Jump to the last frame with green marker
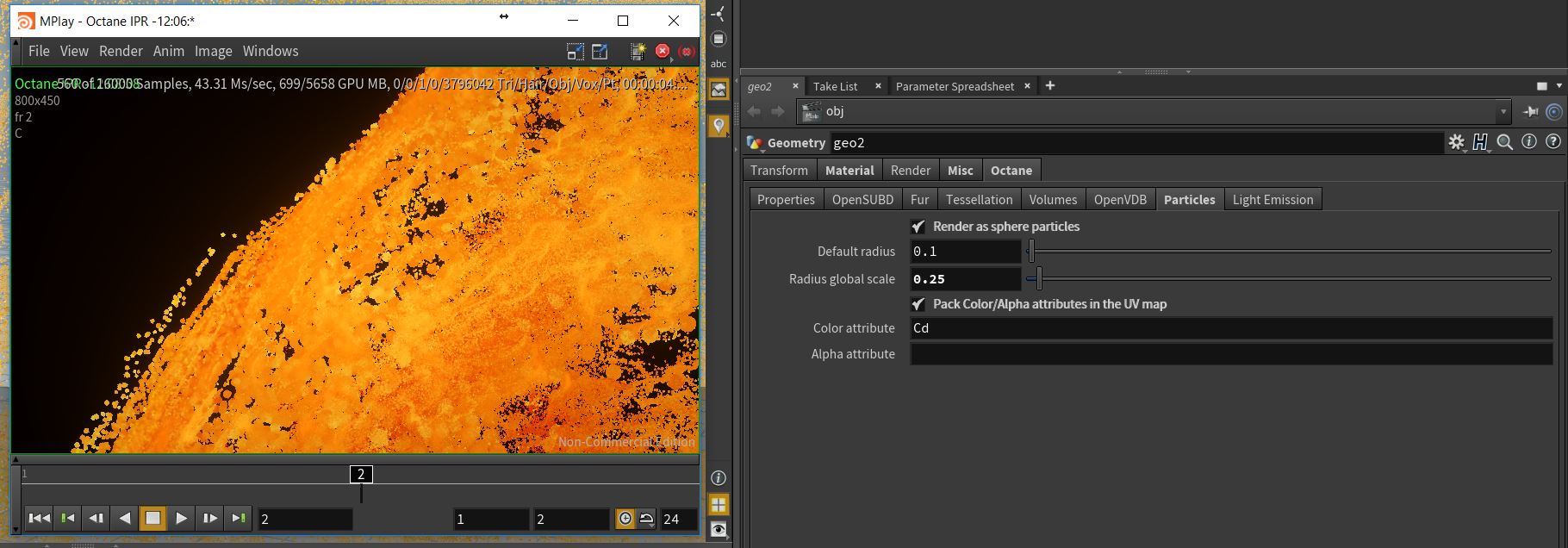 coord(238,518)
